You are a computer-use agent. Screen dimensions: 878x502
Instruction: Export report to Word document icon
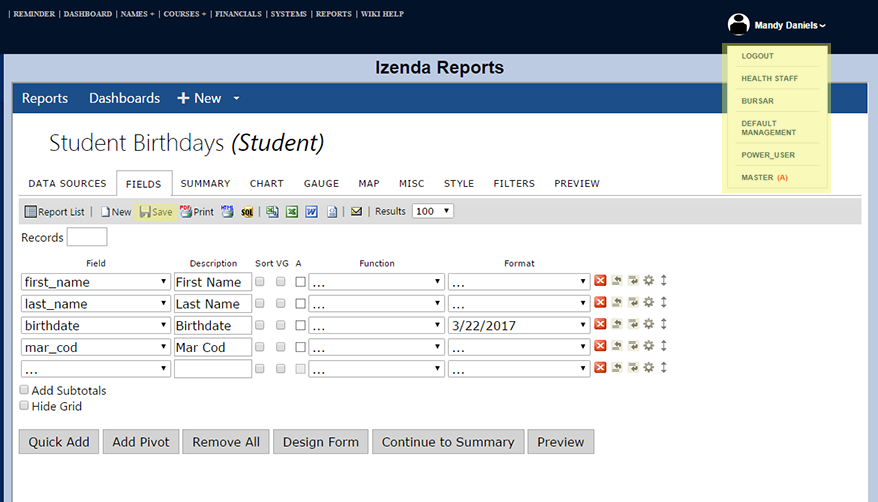(311, 212)
